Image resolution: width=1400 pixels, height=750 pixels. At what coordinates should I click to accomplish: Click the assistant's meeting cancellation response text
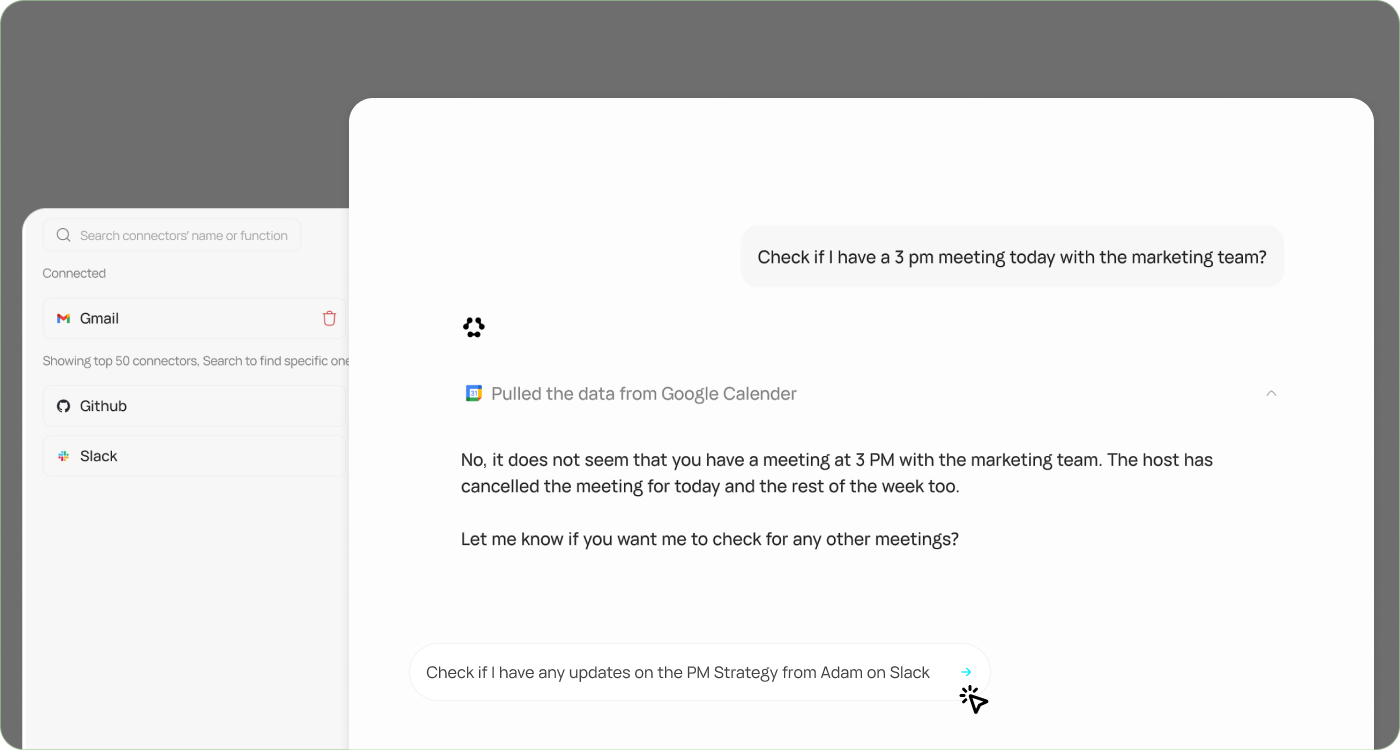point(835,473)
